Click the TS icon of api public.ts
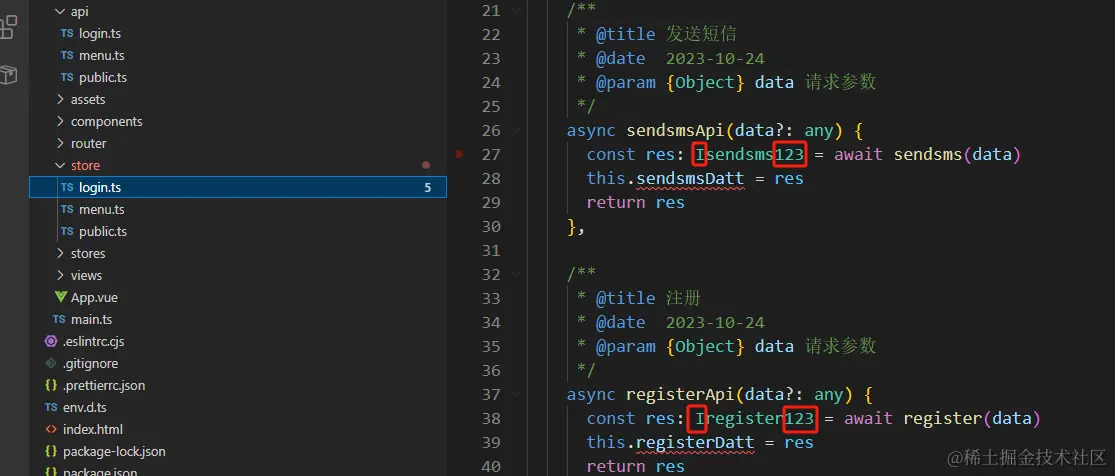Viewport: 1115px width, 476px height. click(67, 78)
